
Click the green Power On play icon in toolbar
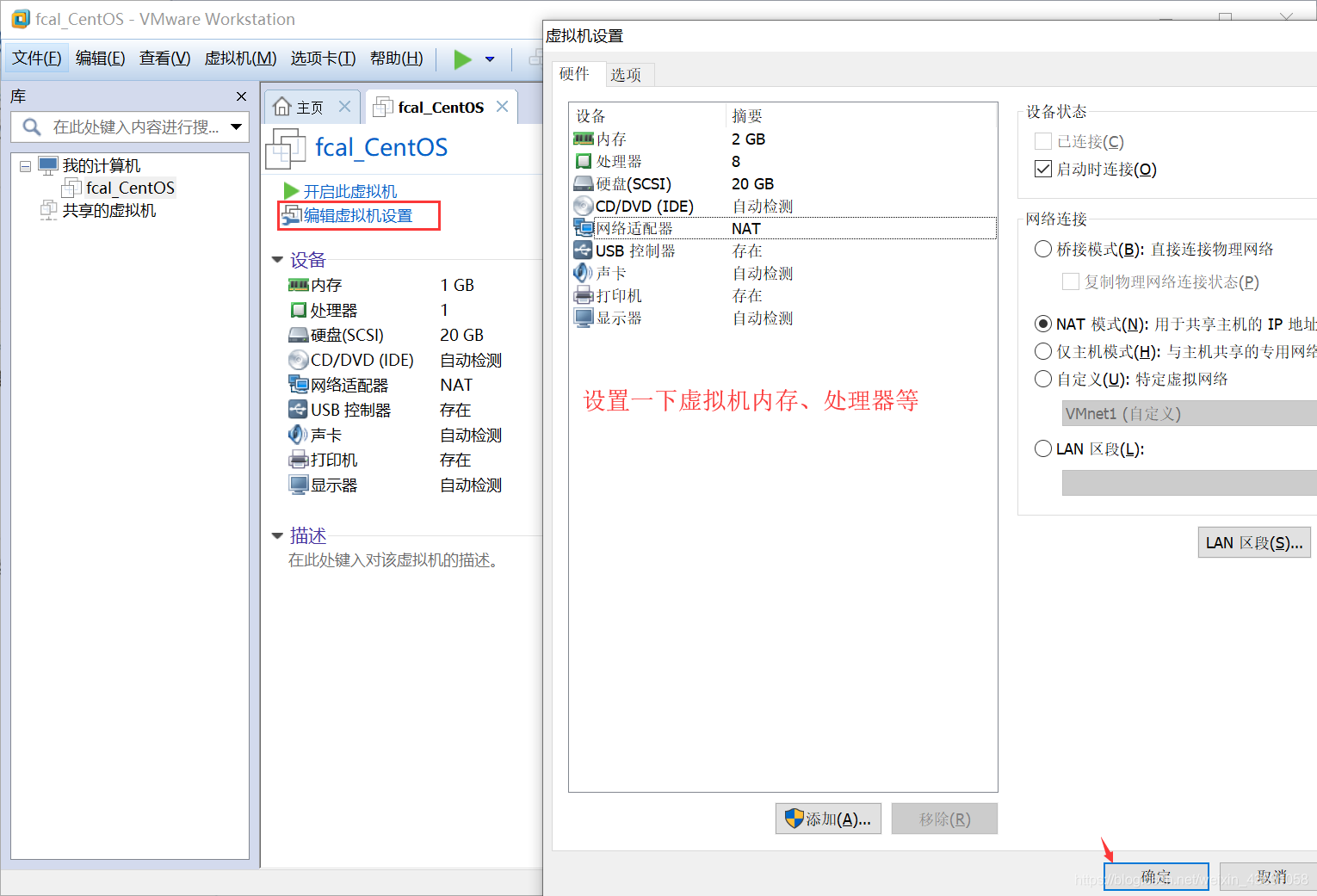(x=462, y=59)
